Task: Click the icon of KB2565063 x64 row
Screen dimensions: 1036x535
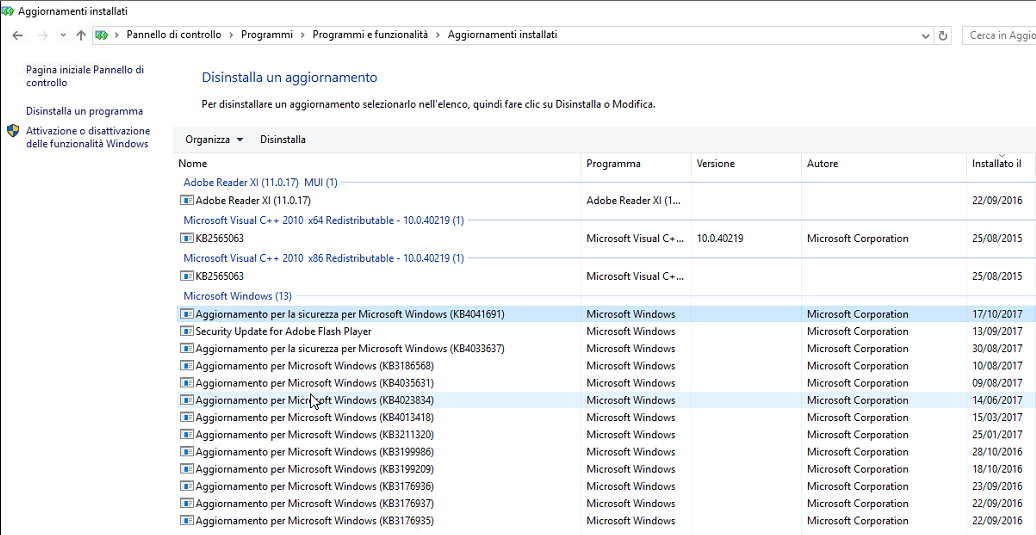Action: coord(187,238)
